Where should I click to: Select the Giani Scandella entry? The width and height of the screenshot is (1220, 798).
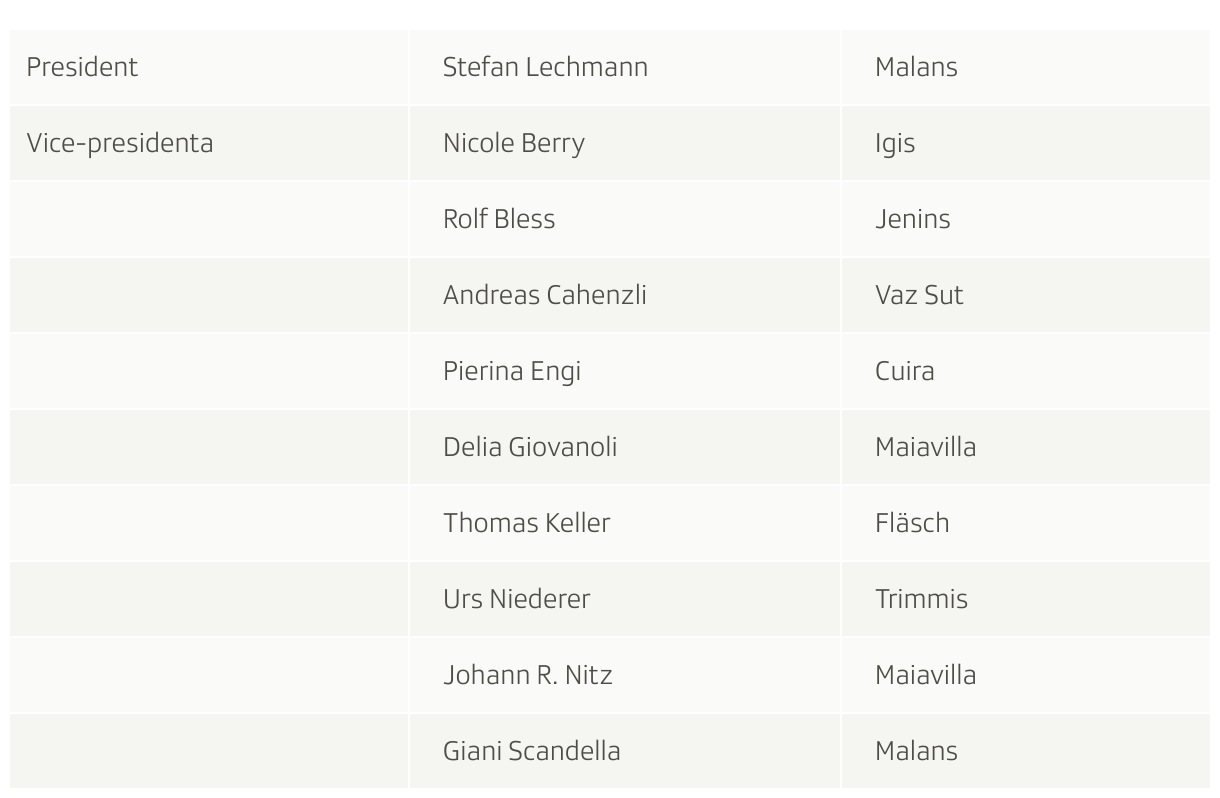(532, 751)
